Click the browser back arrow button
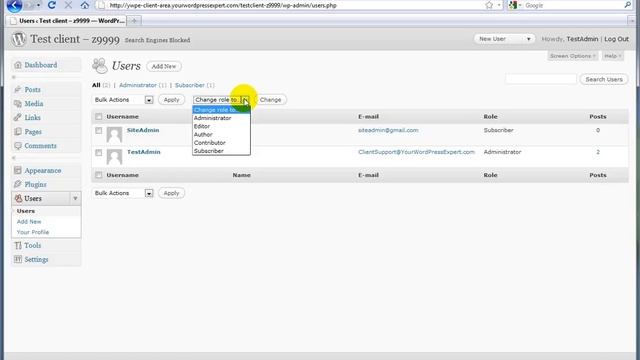The width and height of the screenshot is (640, 360). click(14, 5)
